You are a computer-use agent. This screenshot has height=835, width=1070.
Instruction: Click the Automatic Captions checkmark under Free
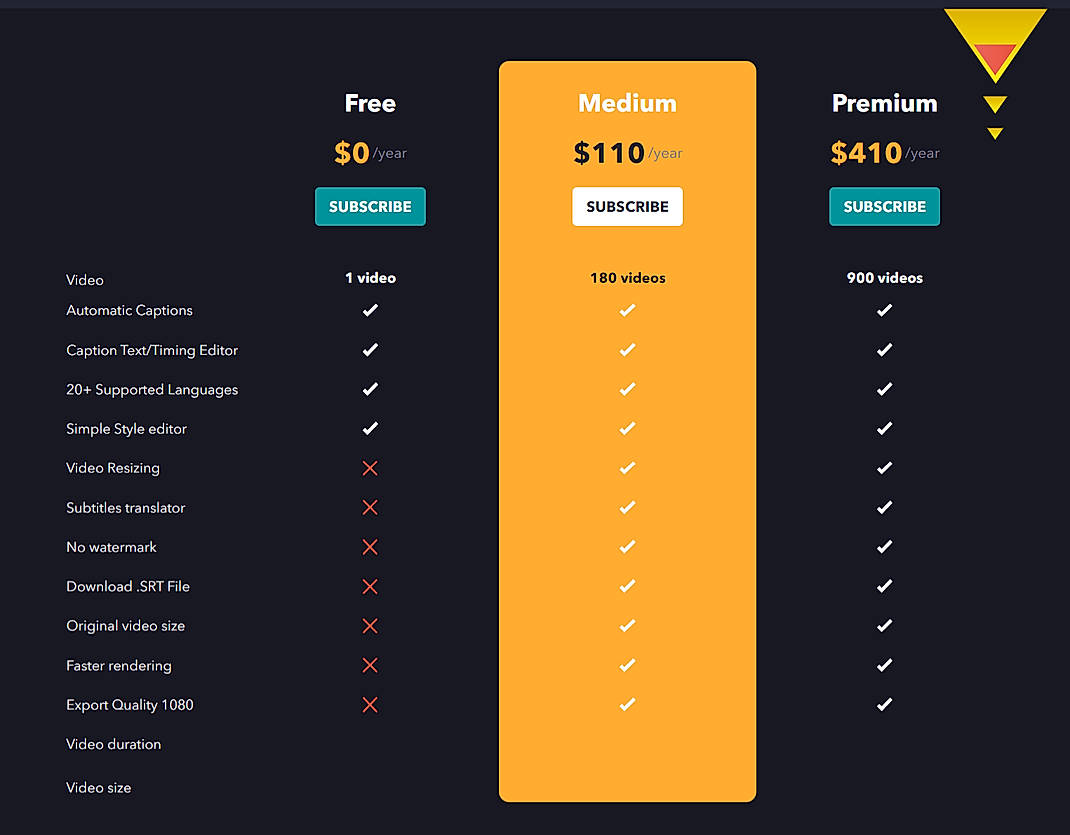370,310
